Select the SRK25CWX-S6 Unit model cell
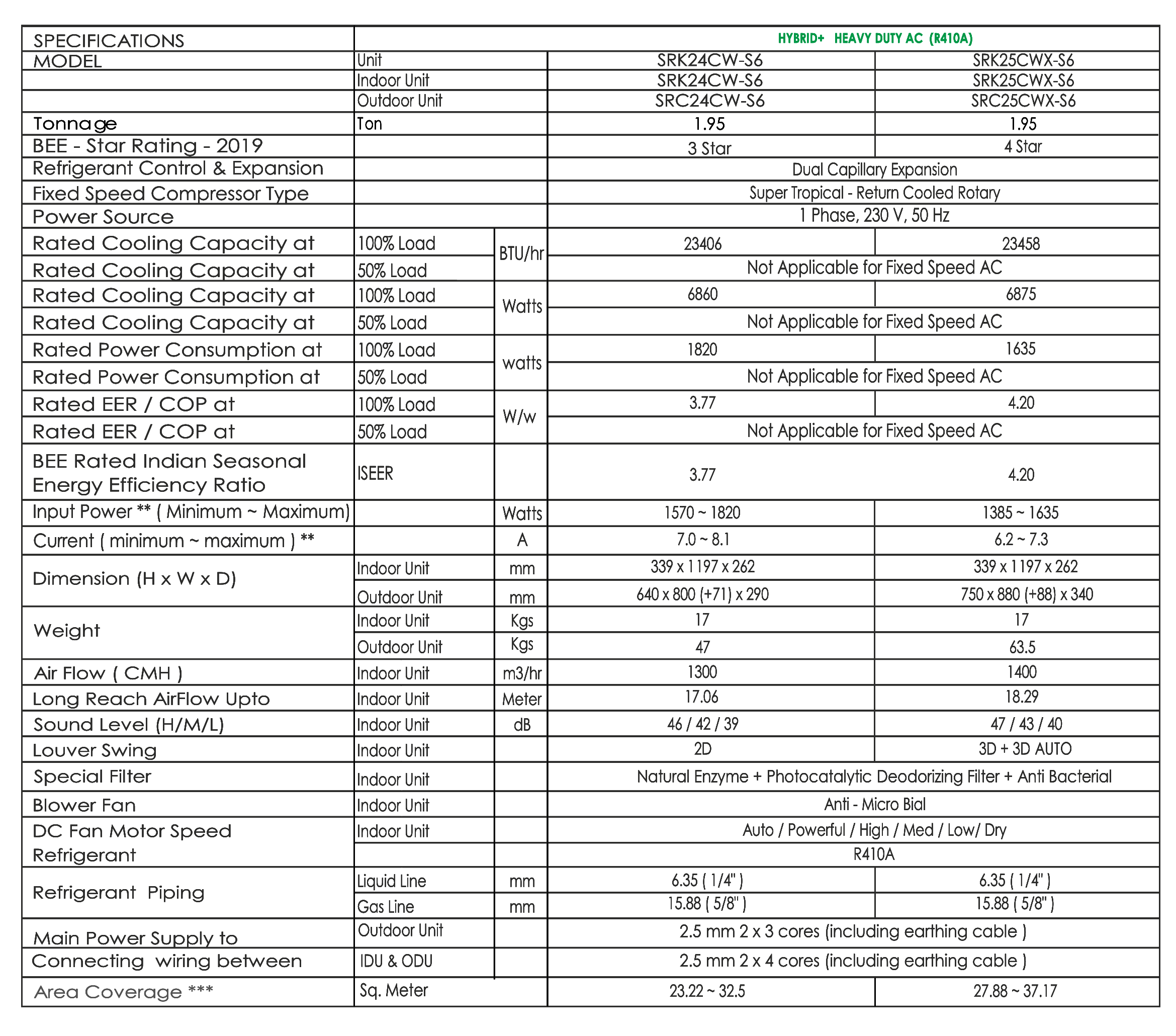 pyautogui.click(x=1023, y=60)
